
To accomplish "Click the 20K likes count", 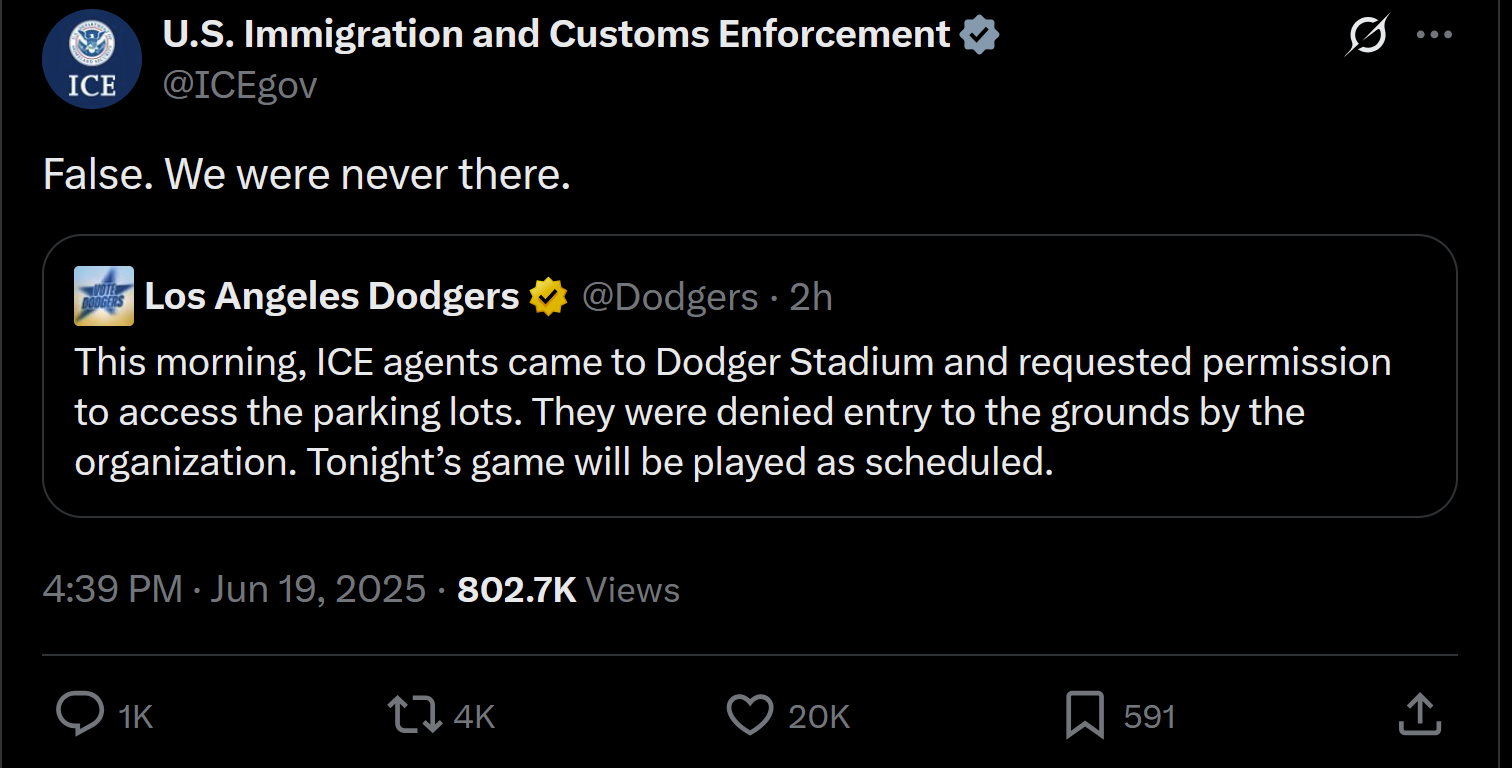I will [819, 716].
